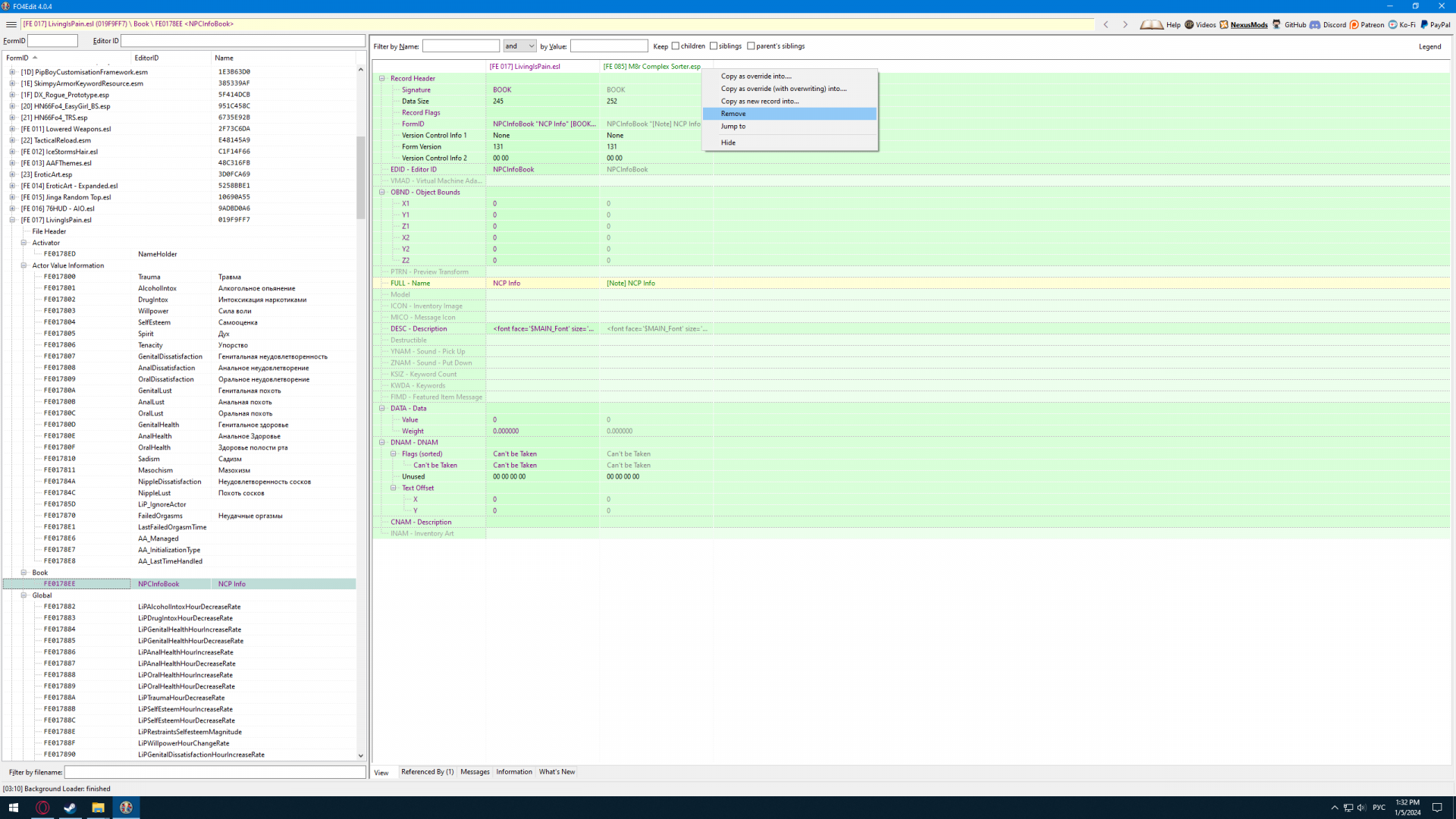Open the GitHub link icon
This screenshot has height=819, width=1456.
(x=1277, y=24)
